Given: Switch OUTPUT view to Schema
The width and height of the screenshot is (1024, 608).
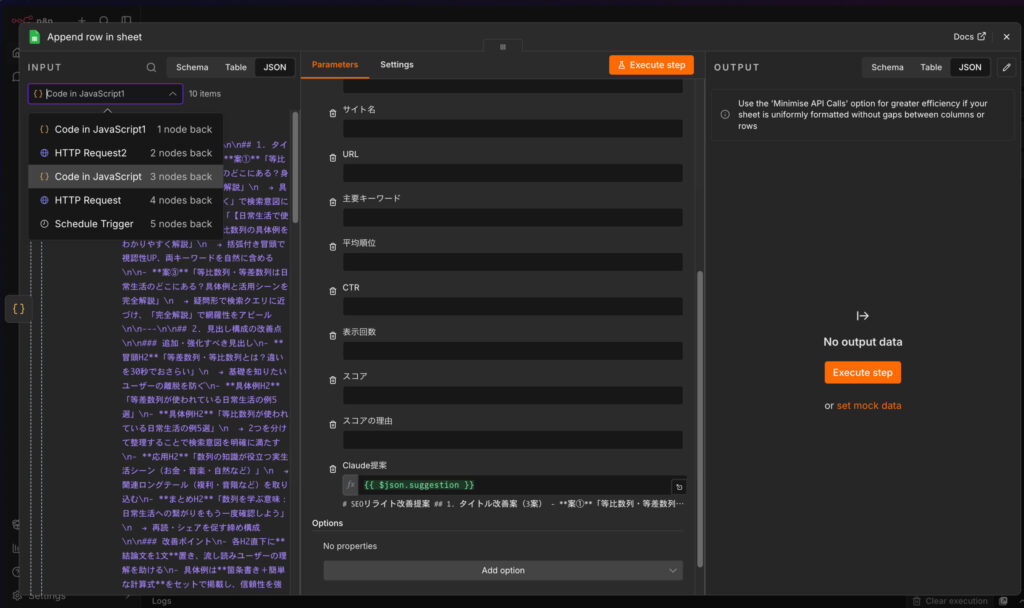Looking at the screenshot, I should (887, 67).
